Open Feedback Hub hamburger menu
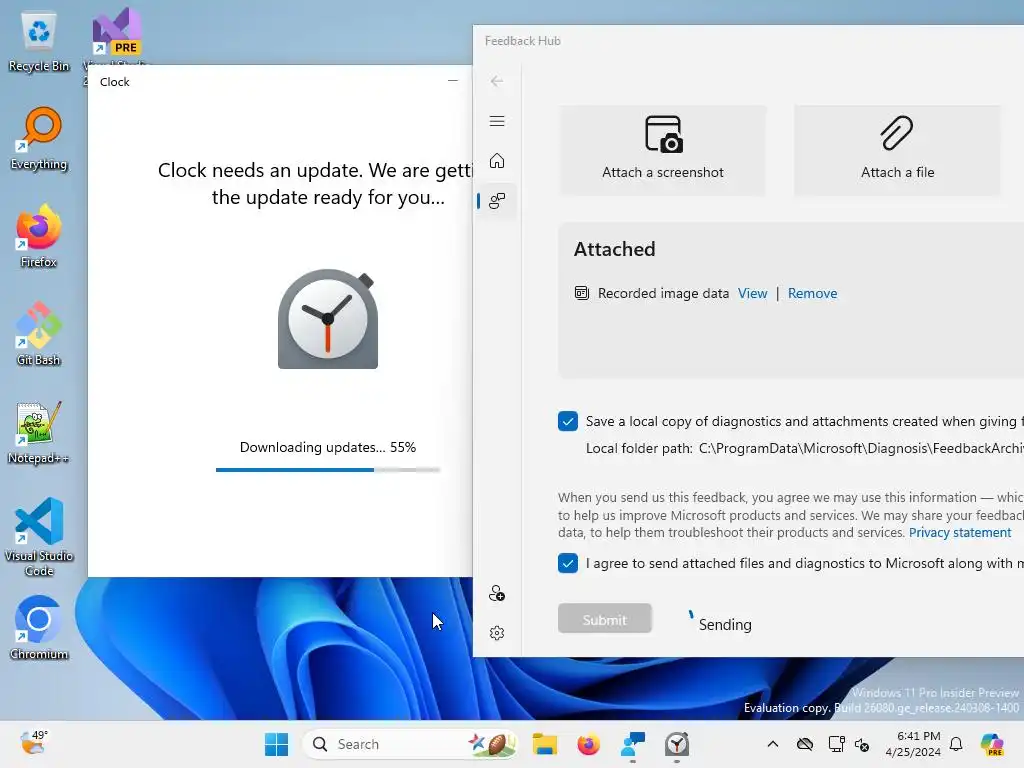1024x768 pixels. [497, 121]
